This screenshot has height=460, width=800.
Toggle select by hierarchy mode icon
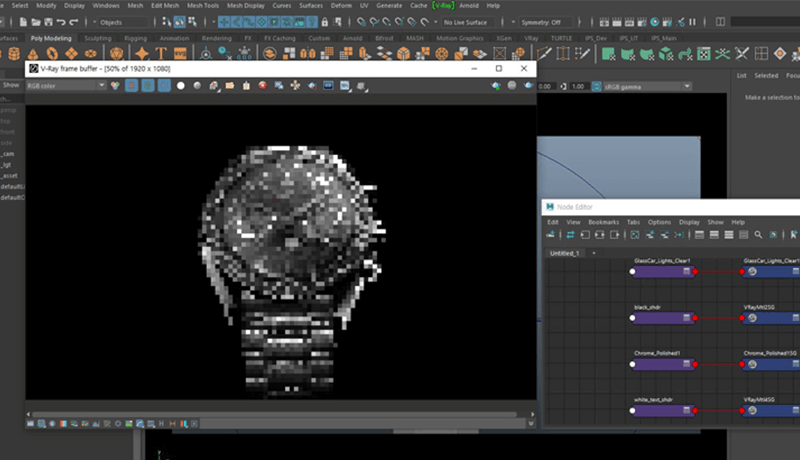[167, 22]
